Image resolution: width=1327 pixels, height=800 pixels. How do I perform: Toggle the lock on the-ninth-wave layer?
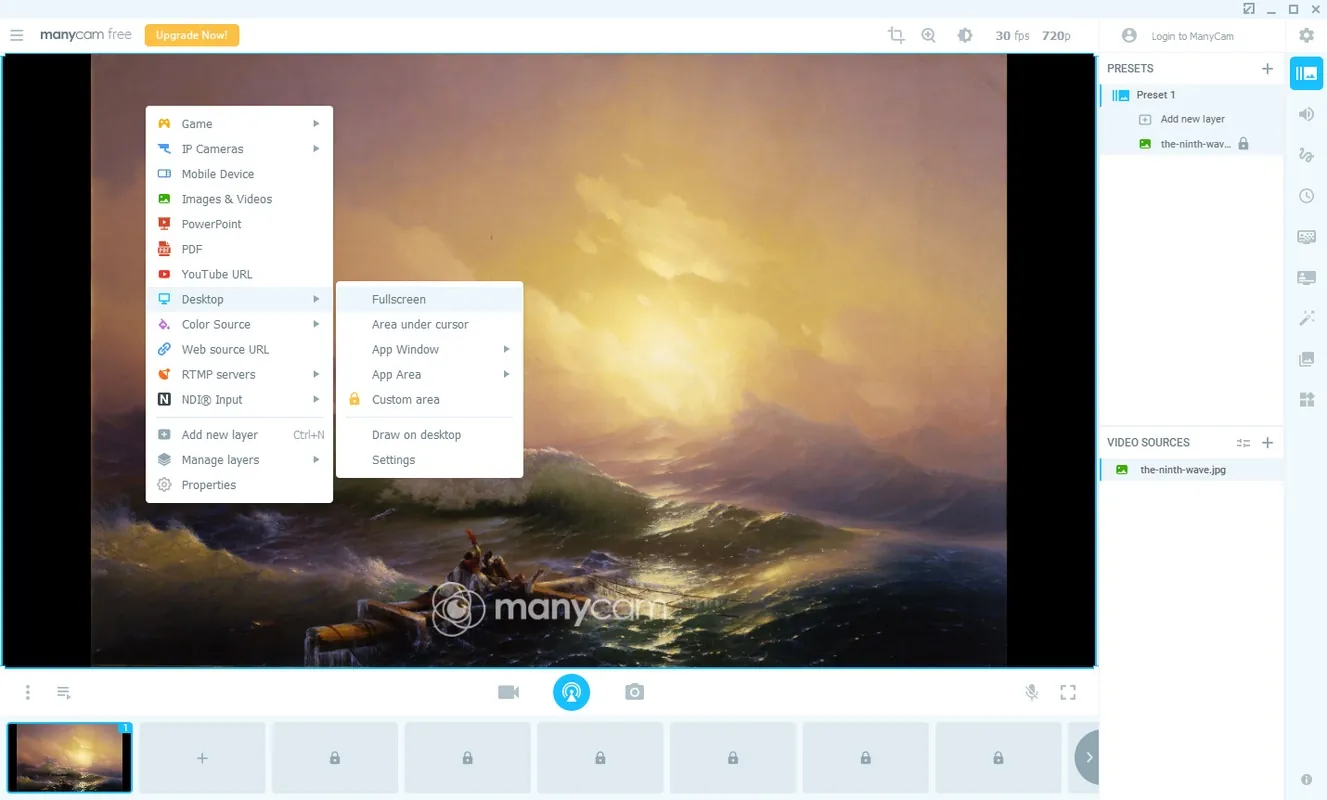tap(1244, 144)
